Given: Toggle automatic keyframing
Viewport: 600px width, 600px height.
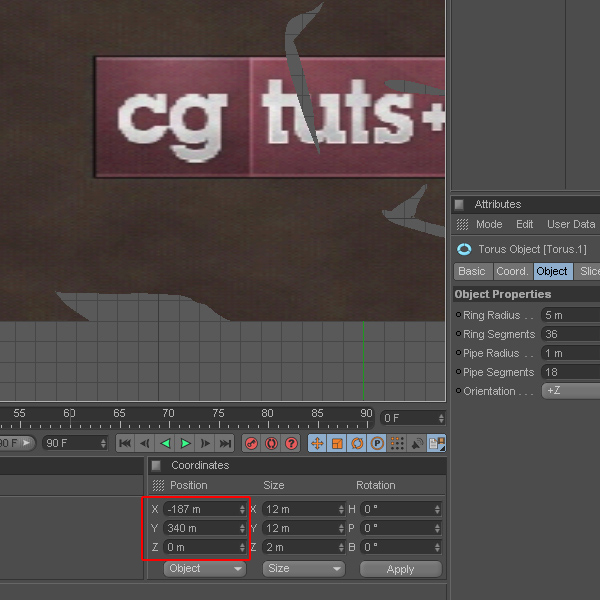Looking at the screenshot, I should pyautogui.click(x=271, y=443).
